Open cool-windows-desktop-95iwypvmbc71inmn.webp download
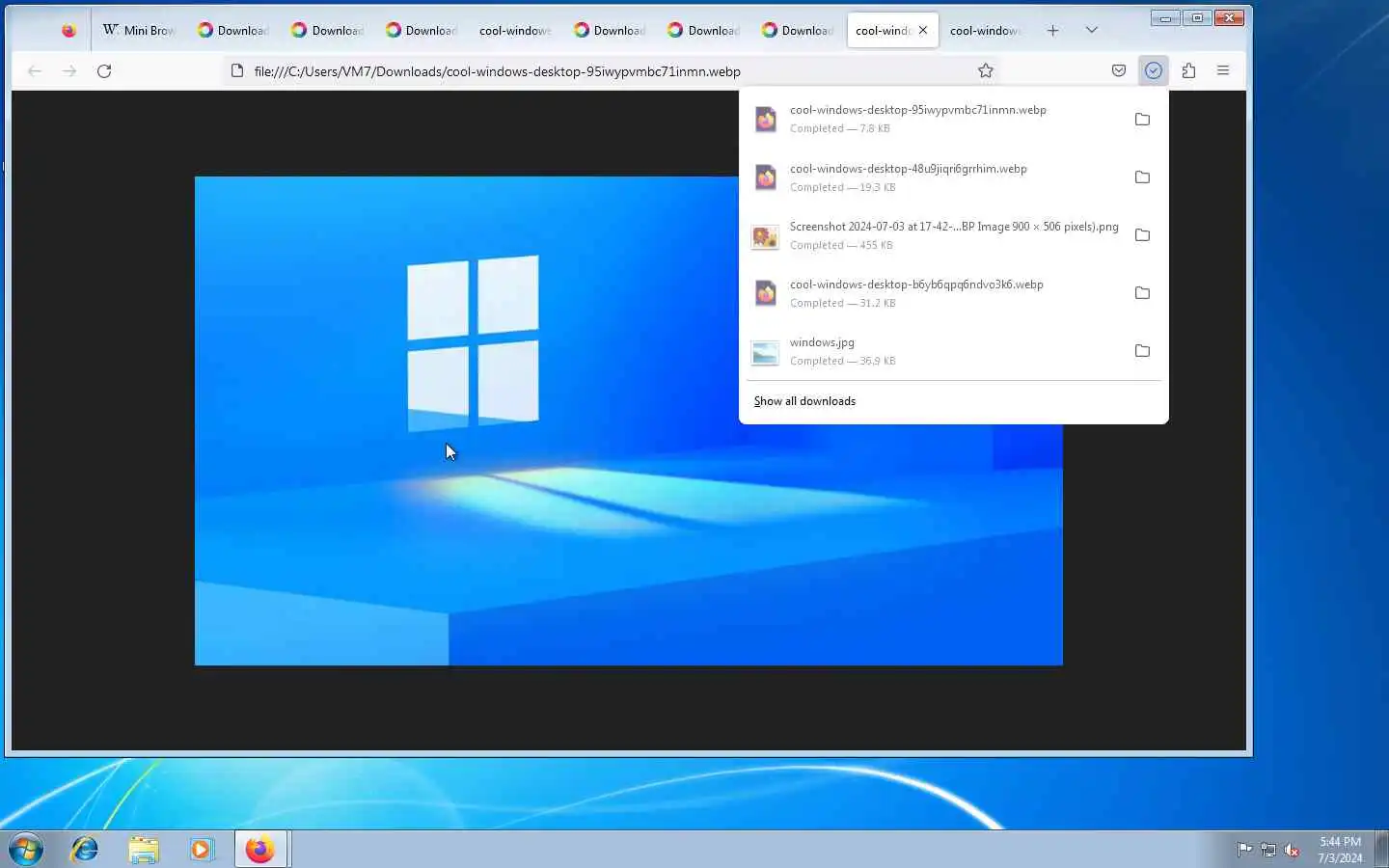 point(934,119)
